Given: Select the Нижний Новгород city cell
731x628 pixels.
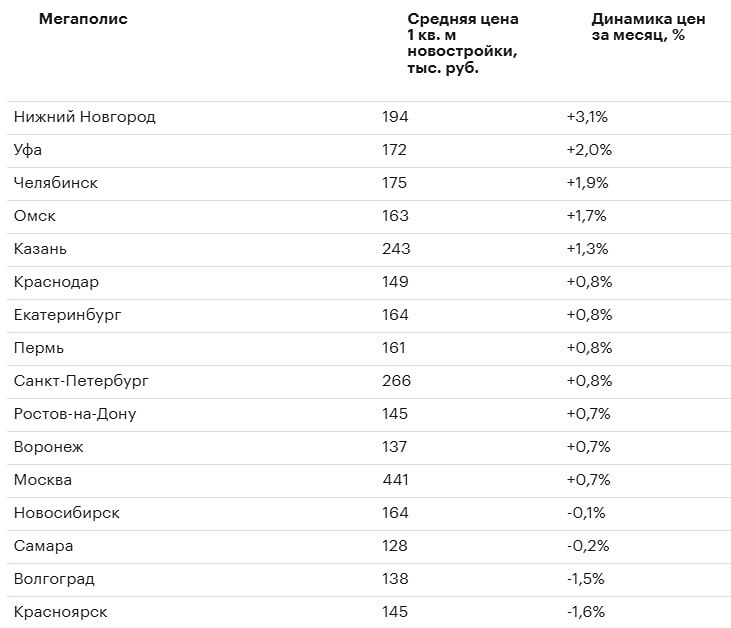Looking at the screenshot, I should pyautogui.click(x=85, y=117).
